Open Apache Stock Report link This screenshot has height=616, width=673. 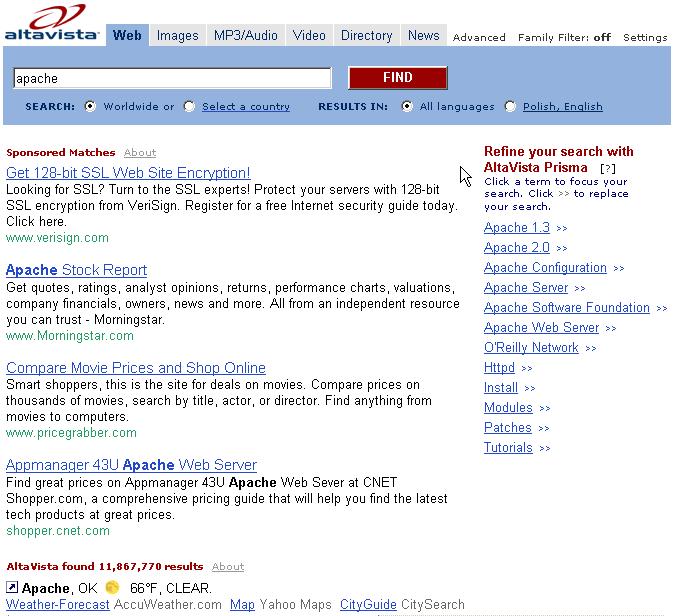[x=76, y=270]
